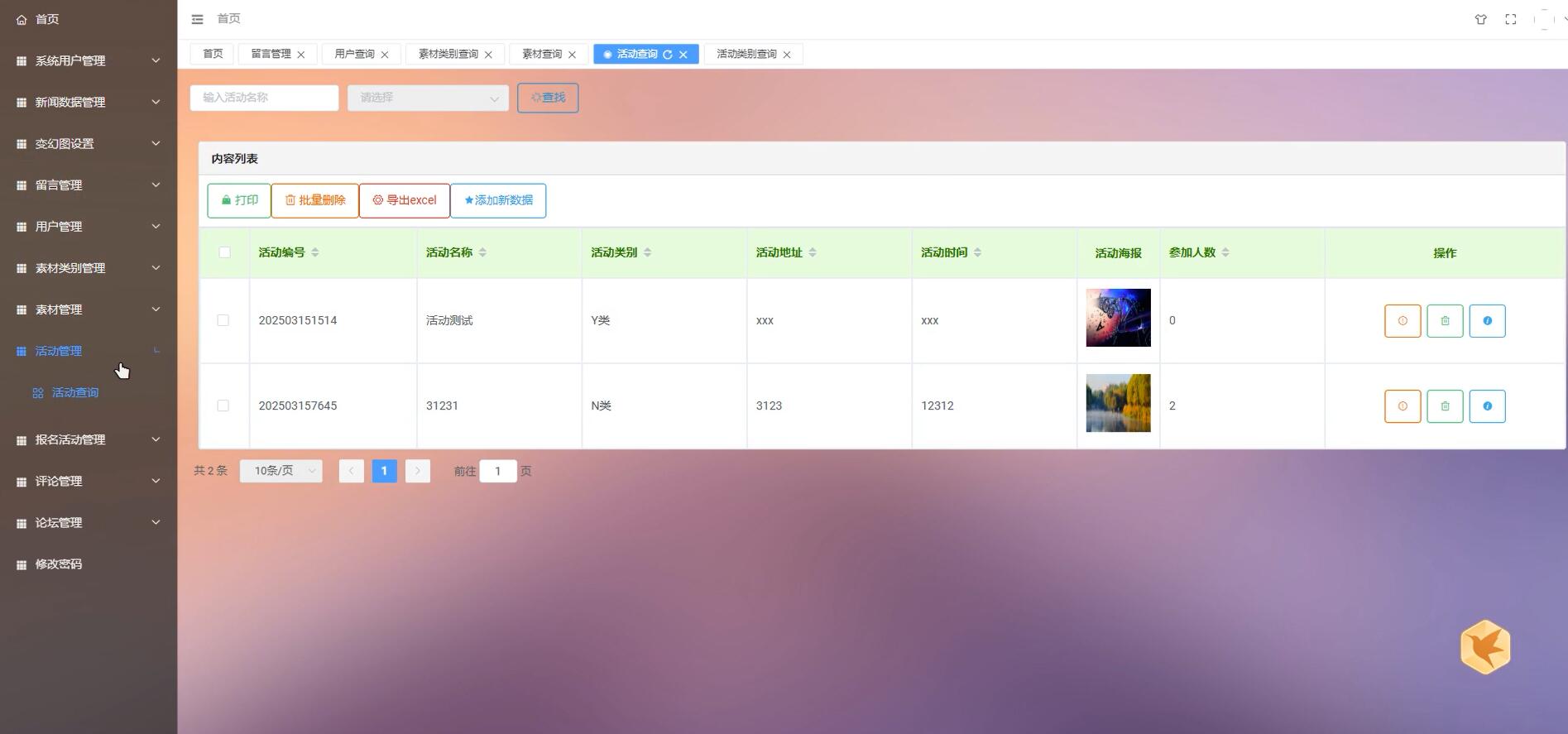Click the previous page arrow
Screen dimensions: 1568x734
tap(351, 471)
